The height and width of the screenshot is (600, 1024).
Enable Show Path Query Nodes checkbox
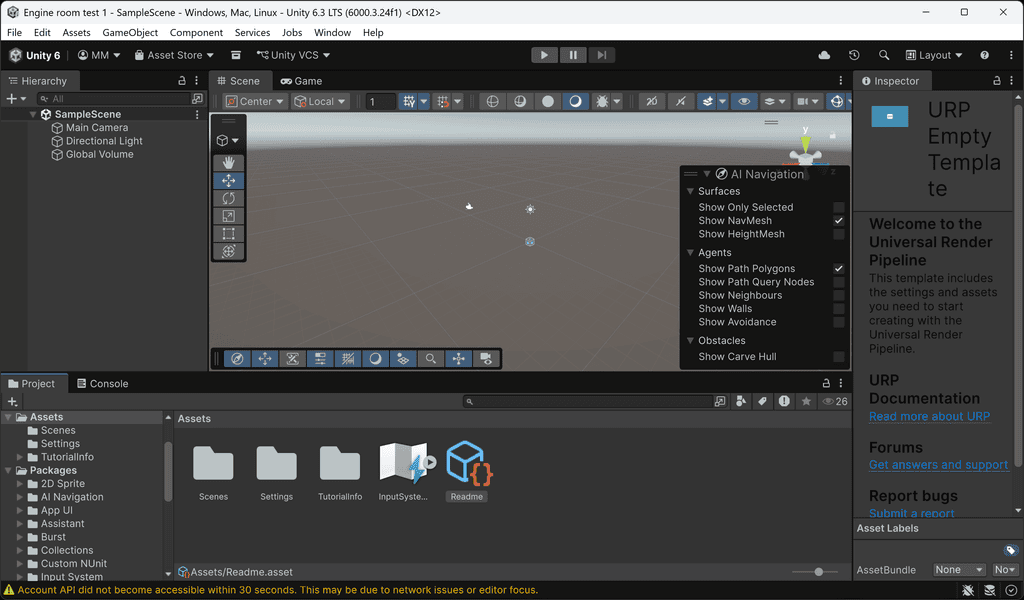839,282
